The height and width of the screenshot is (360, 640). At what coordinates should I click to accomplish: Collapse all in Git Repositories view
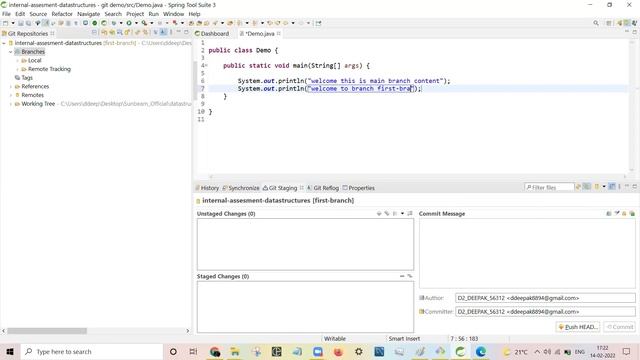(94, 32)
